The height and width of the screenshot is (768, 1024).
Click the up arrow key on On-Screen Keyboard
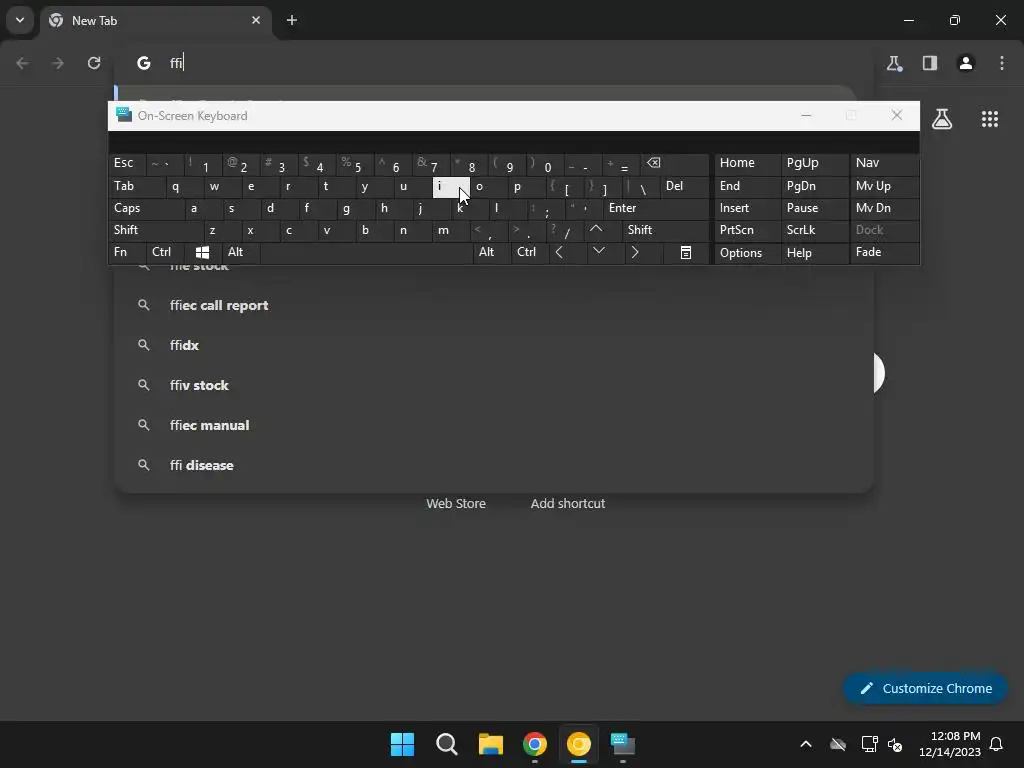coord(596,229)
